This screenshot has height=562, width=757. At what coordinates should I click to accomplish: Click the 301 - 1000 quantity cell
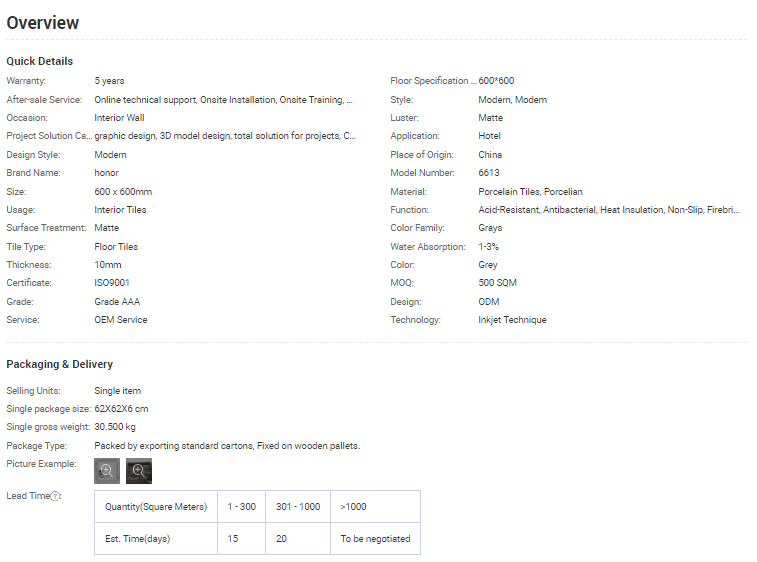point(298,507)
